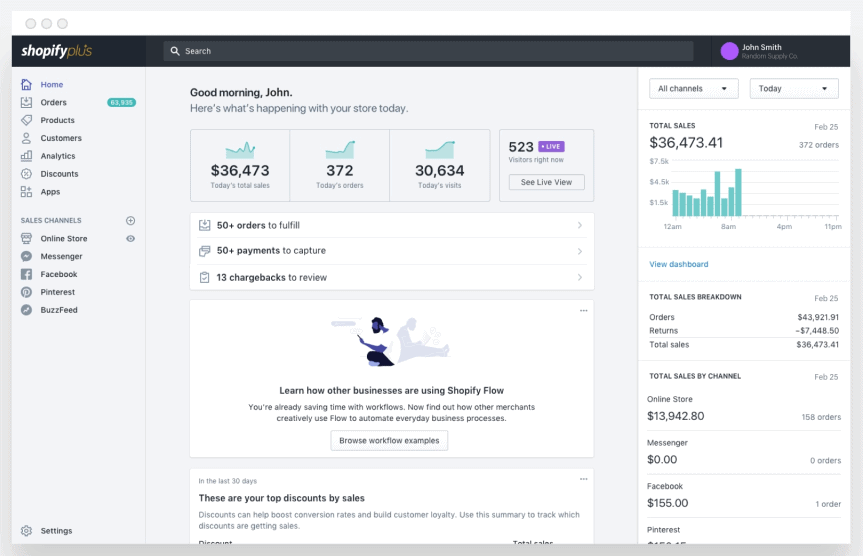
Task: Click the Analytics bar chart icon
Action: click(26, 156)
